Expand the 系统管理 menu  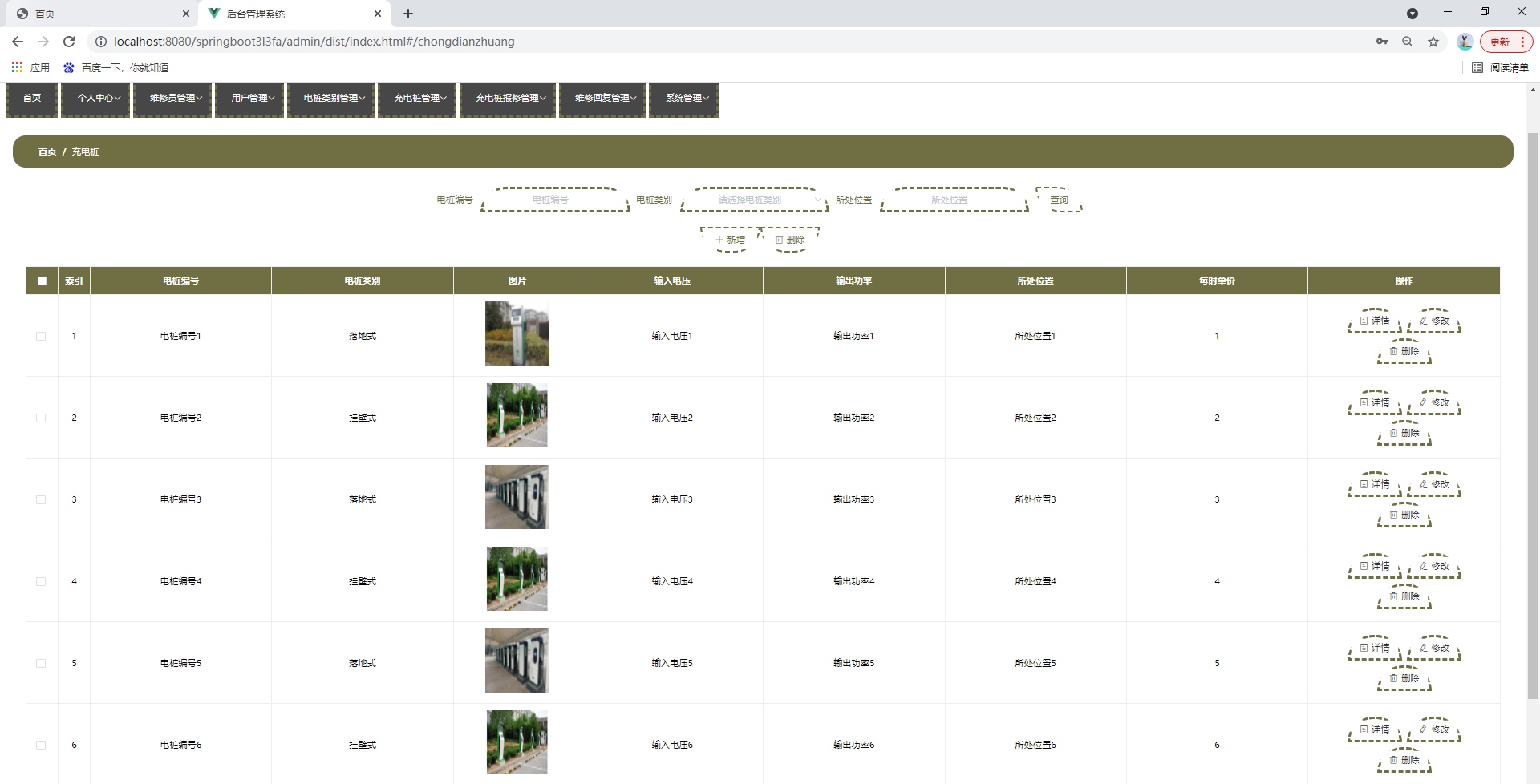[x=683, y=99]
